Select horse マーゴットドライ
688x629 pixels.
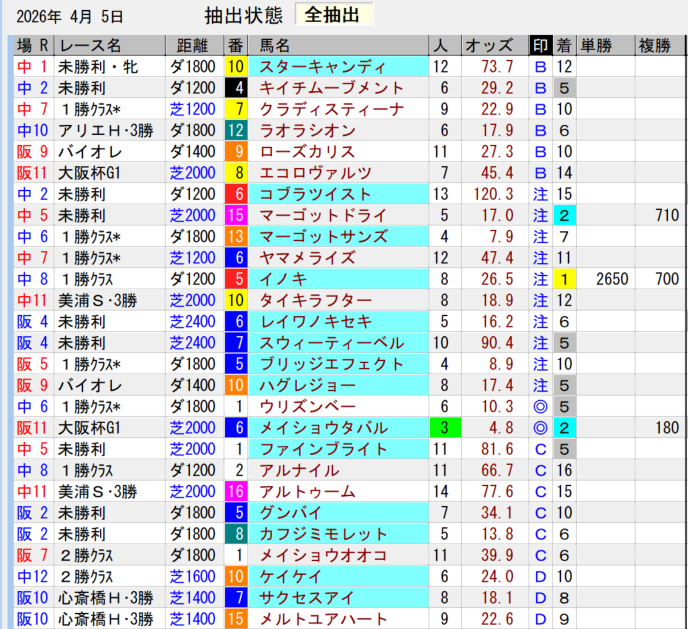338,215
